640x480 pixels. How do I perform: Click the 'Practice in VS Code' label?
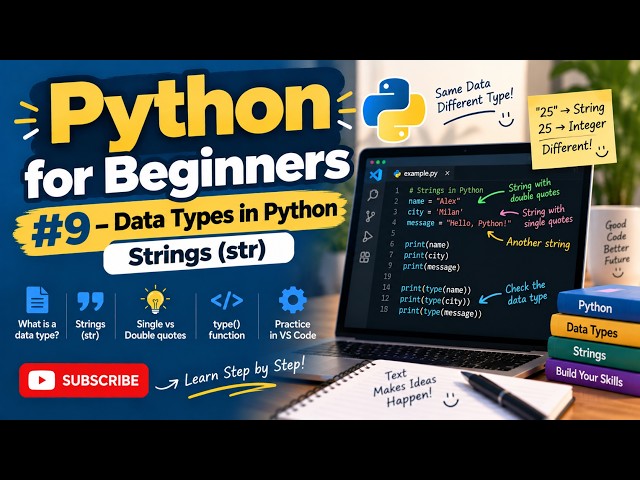293,329
